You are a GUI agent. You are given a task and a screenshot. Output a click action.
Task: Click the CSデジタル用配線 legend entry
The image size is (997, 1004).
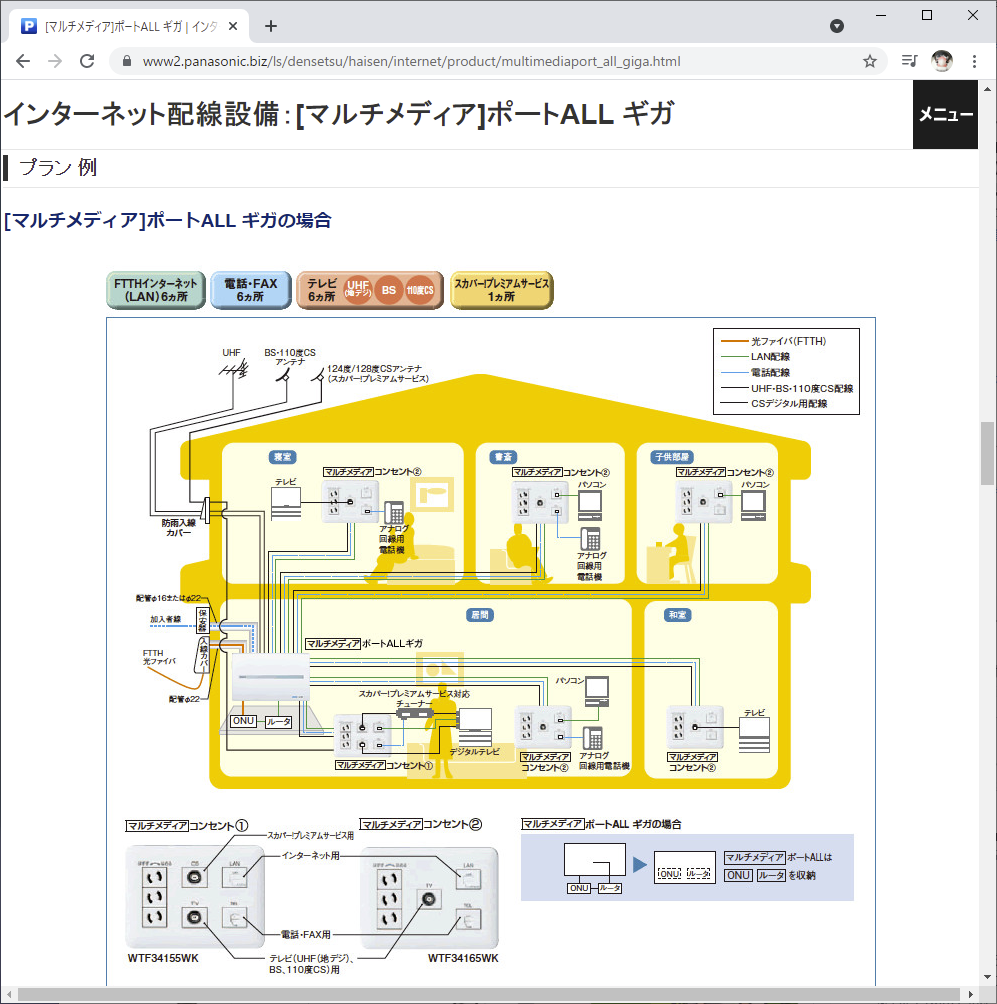[774, 404]
